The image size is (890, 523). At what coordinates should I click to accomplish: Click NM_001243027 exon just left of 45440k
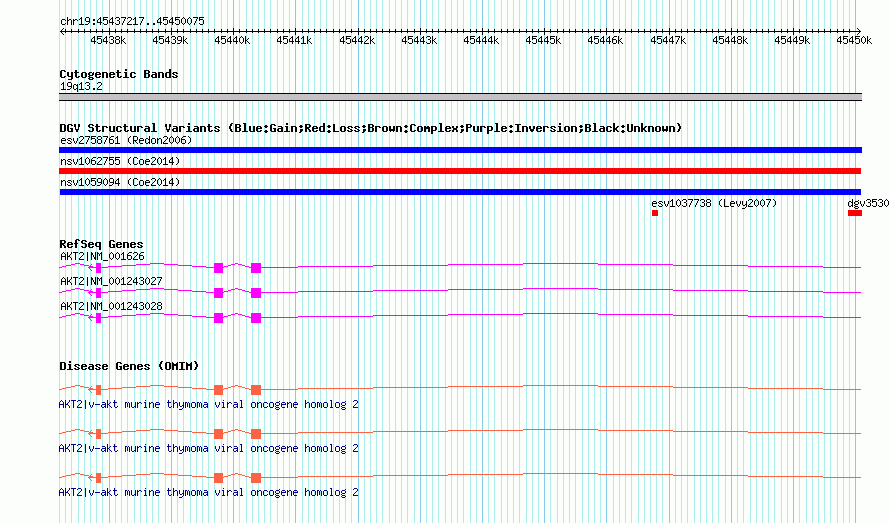(x=219, y=293)
